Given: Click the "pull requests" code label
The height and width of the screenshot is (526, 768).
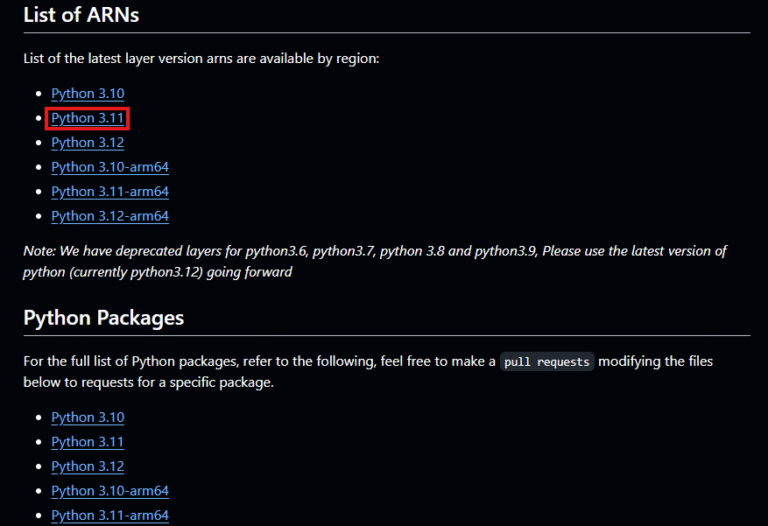Looking at the screenshot, I should [547, 361].
